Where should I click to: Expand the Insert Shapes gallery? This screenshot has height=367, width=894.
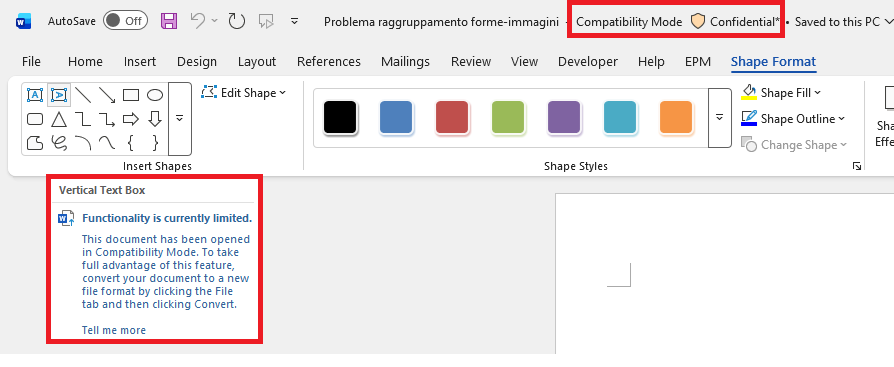pos(180,119)
